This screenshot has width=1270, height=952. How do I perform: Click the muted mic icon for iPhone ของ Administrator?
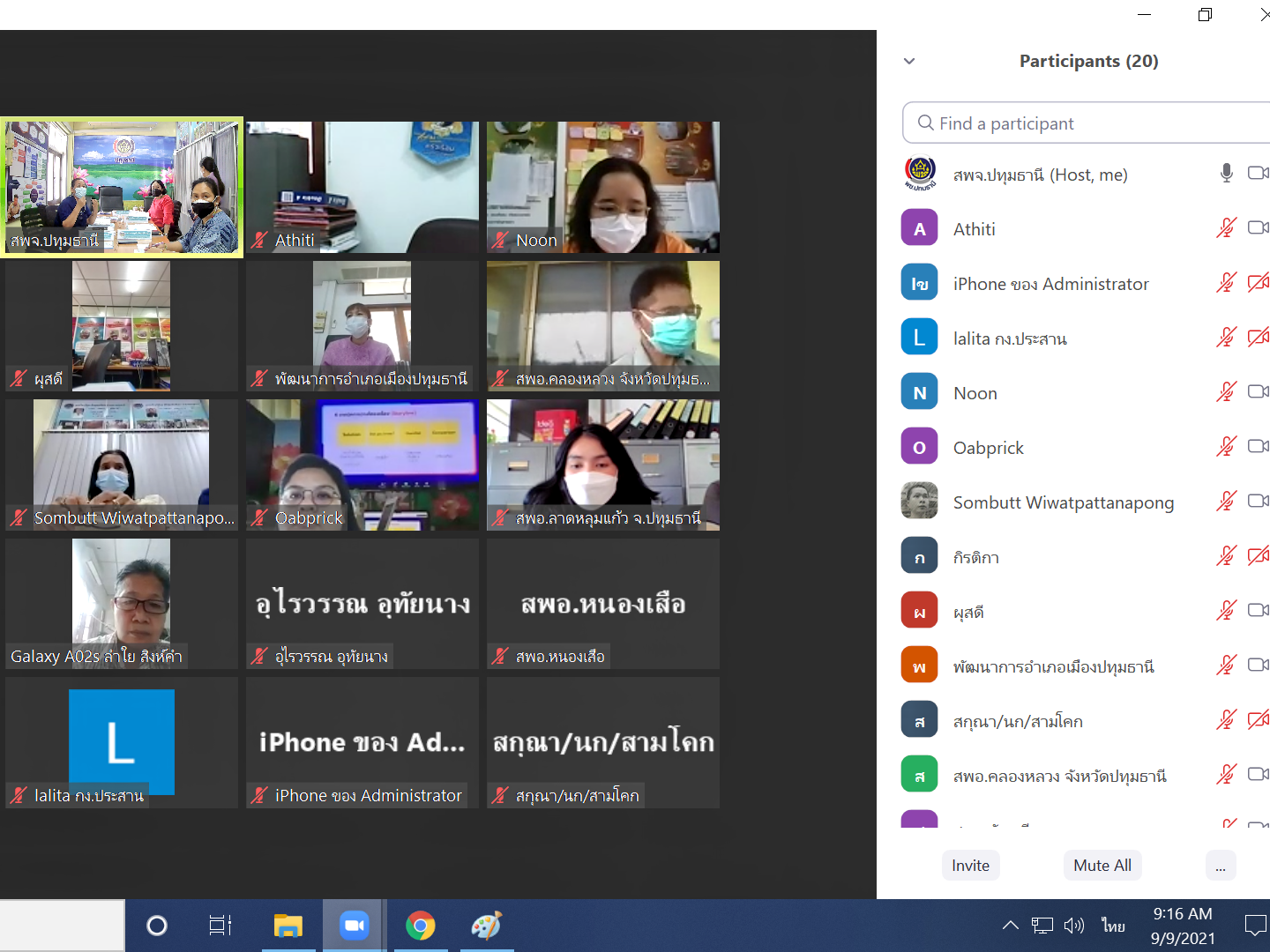1226,283
